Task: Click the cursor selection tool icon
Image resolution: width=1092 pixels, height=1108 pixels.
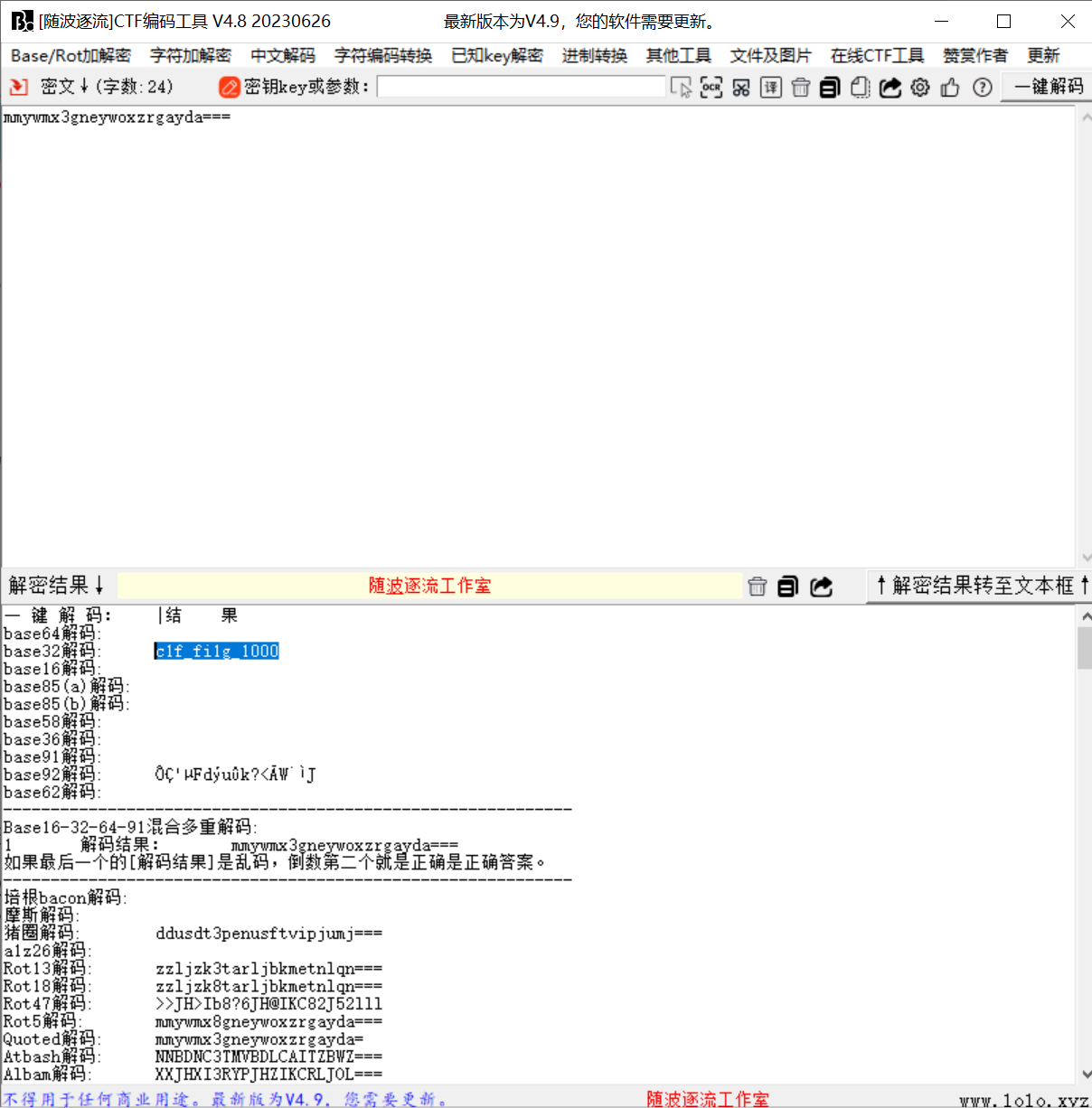Action: (681, 88)
